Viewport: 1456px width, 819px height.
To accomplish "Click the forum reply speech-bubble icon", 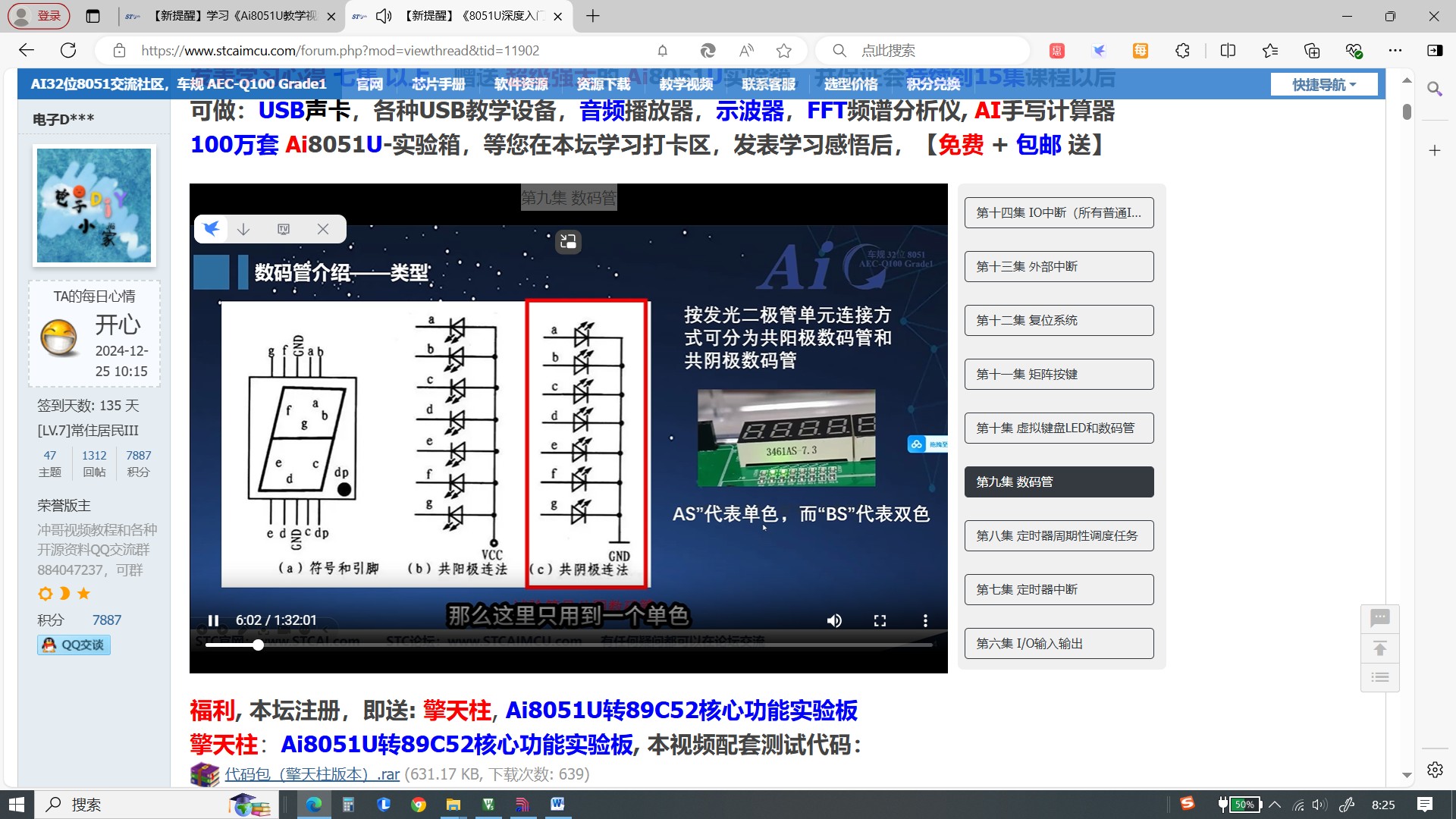I will [1380, 618].
